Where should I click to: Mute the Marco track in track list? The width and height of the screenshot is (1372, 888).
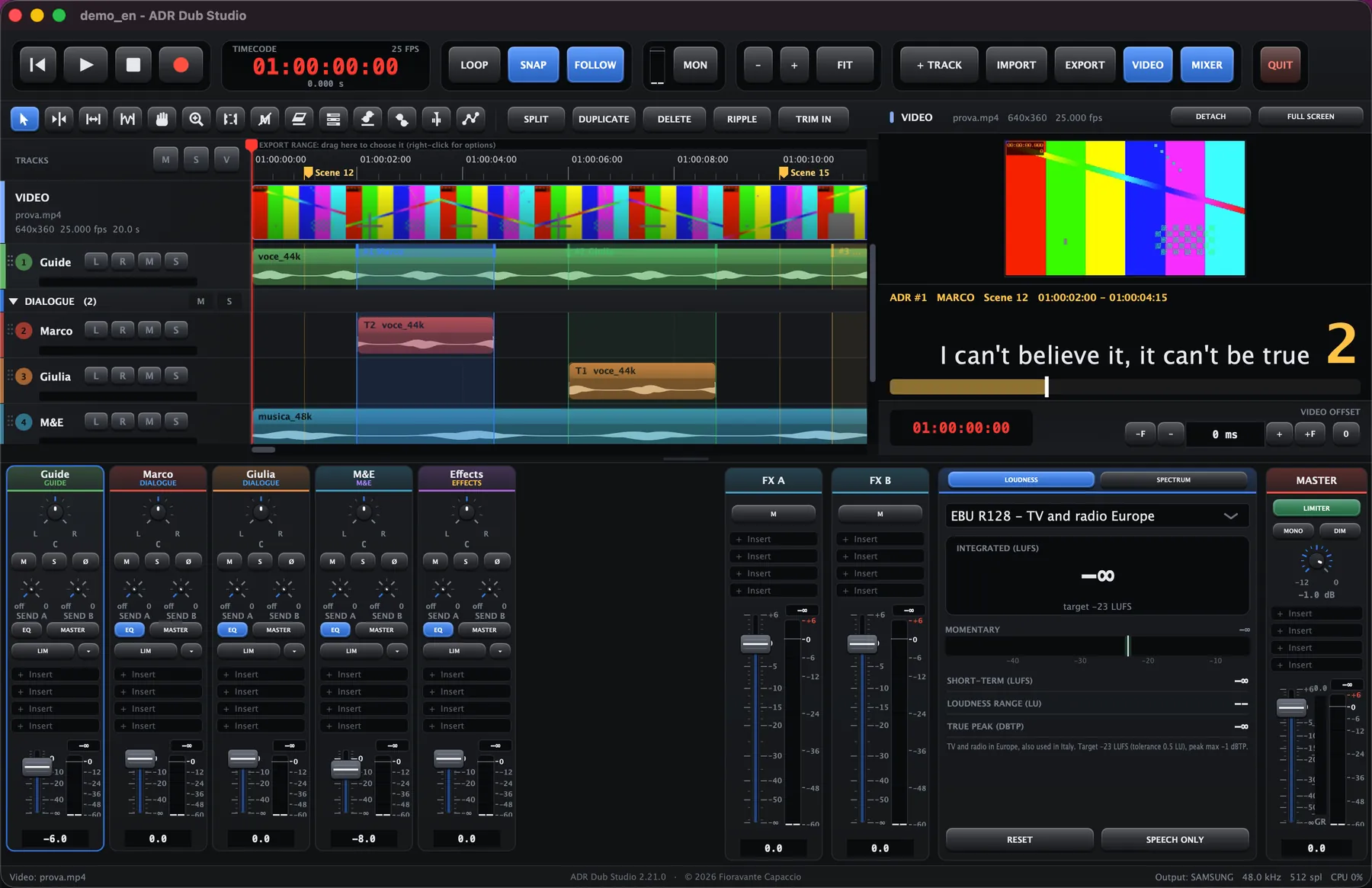pos(149,330)
